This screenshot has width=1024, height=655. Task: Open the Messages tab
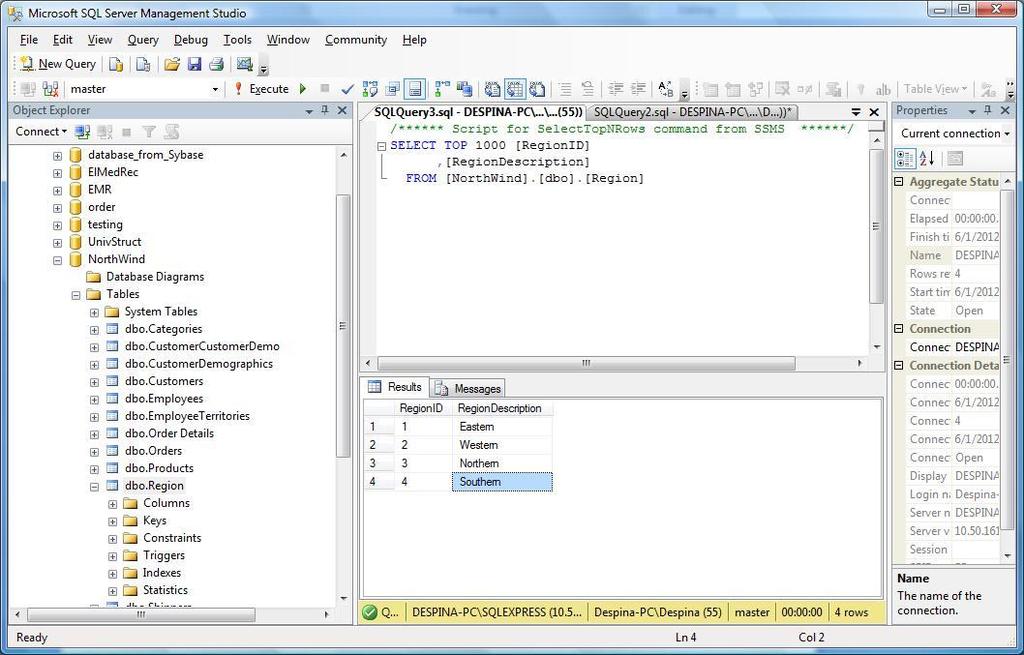[469, 389]
